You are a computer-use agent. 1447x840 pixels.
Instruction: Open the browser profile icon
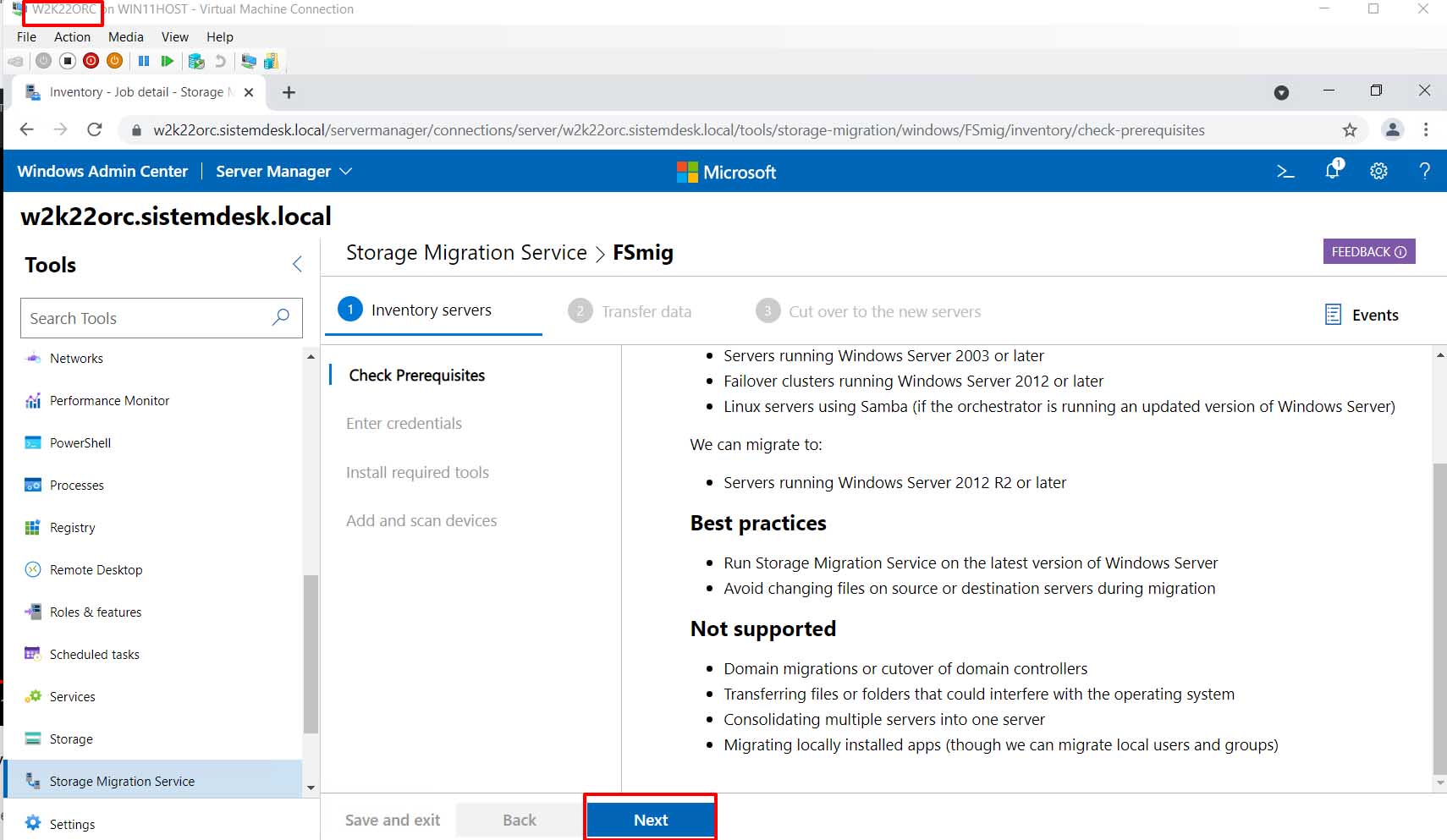1392,129
